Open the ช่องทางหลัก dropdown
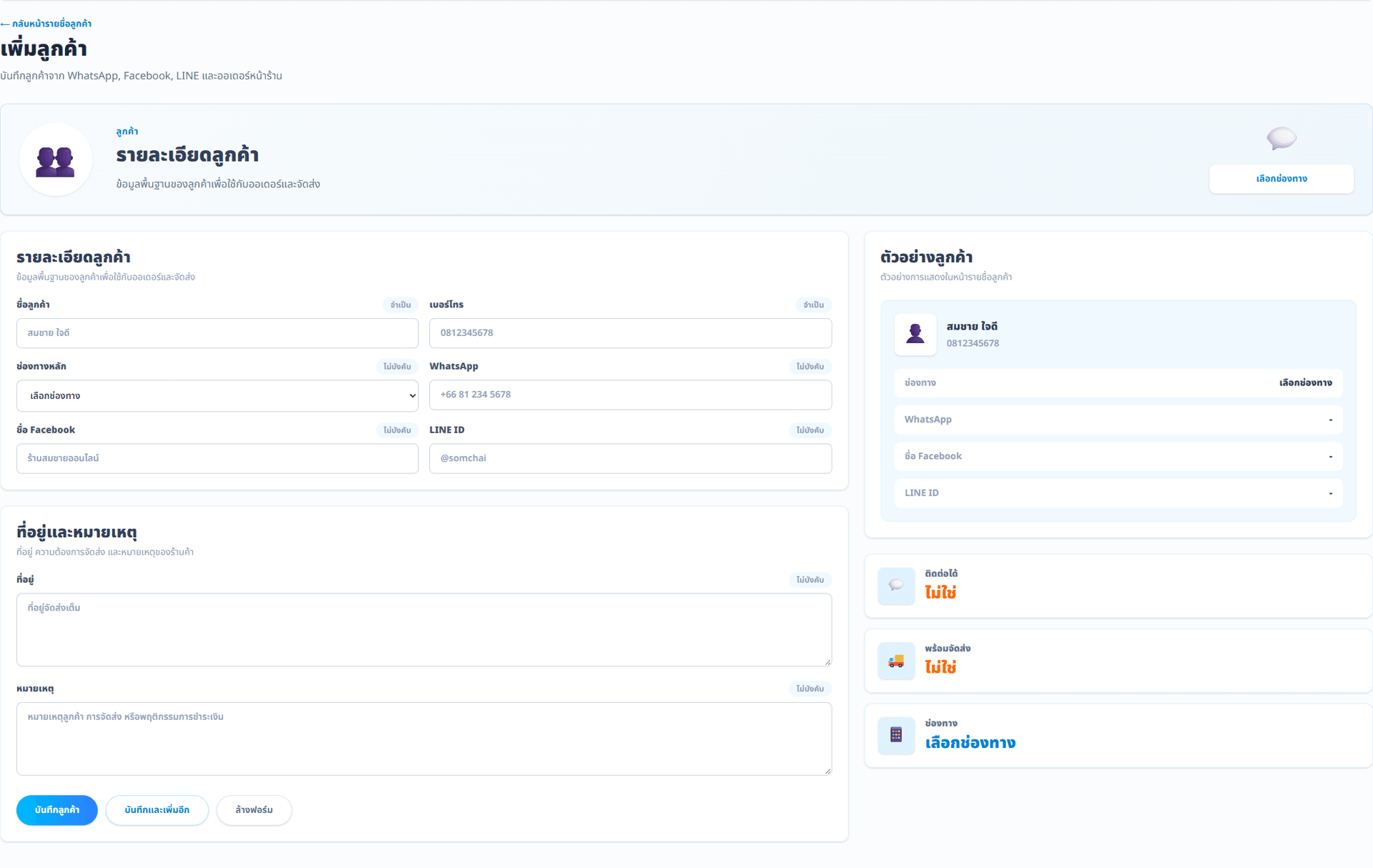Image resolution: width=1373 pixels, height=868 pixels. click(217, 395)
